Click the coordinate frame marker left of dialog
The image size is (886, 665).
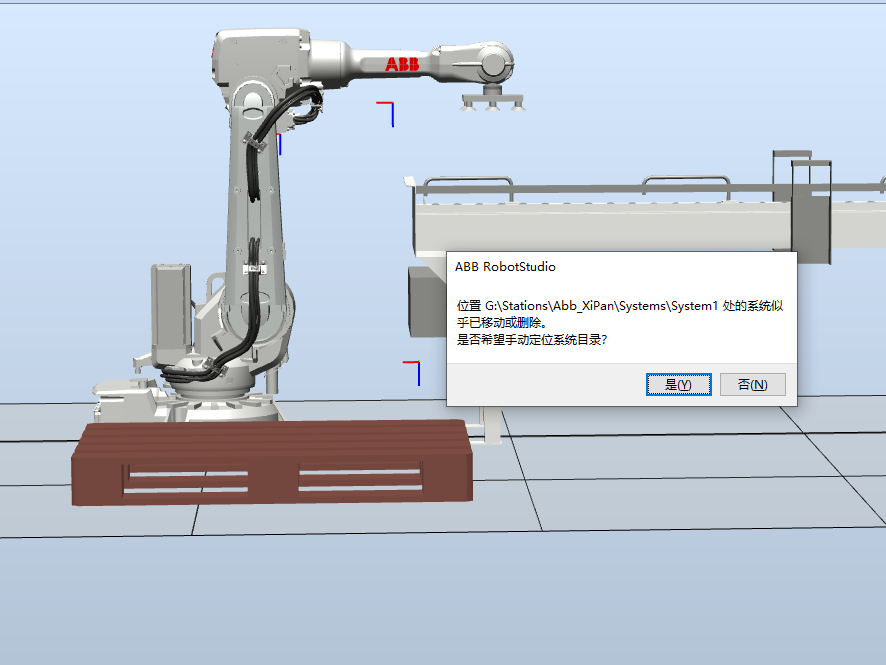[413, 371]
